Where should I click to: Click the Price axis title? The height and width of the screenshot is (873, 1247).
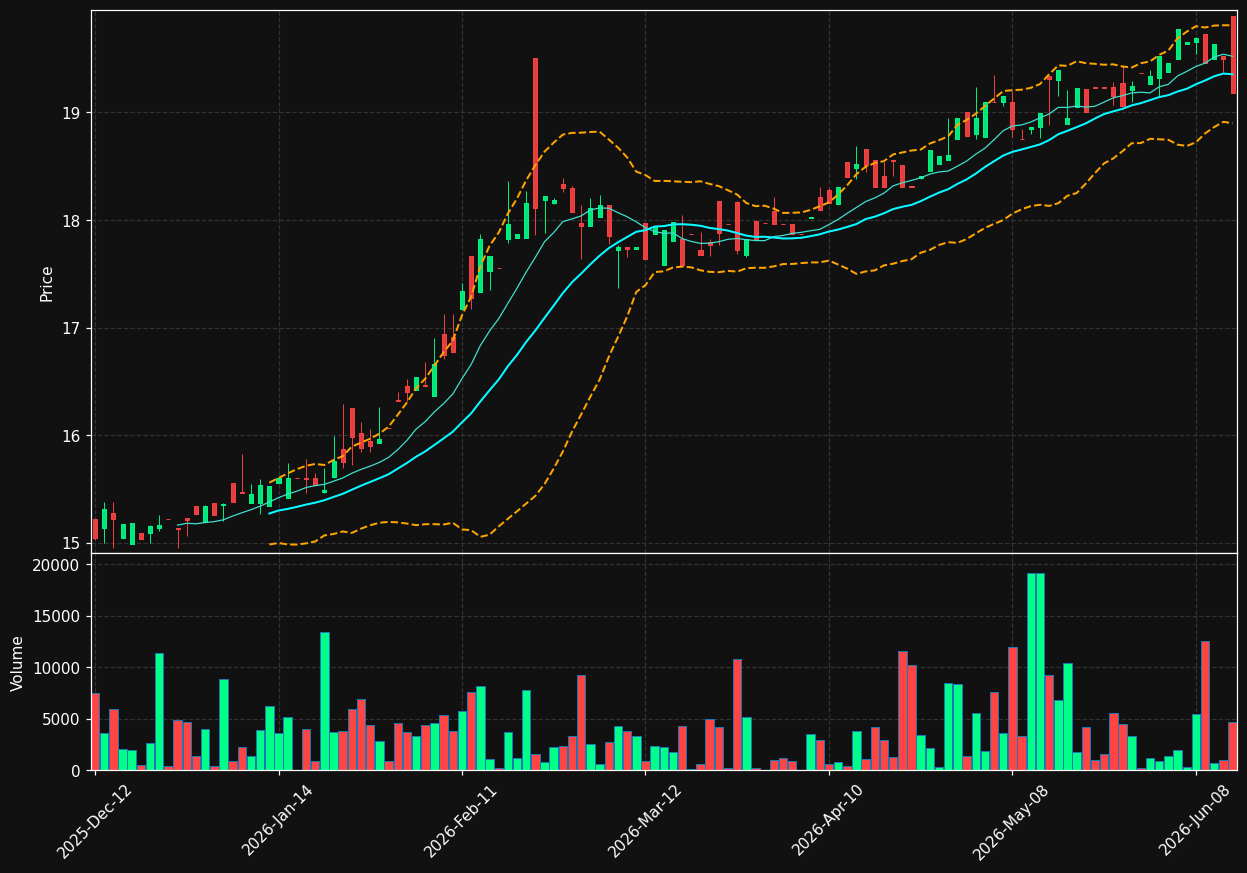tap(47, 282)
